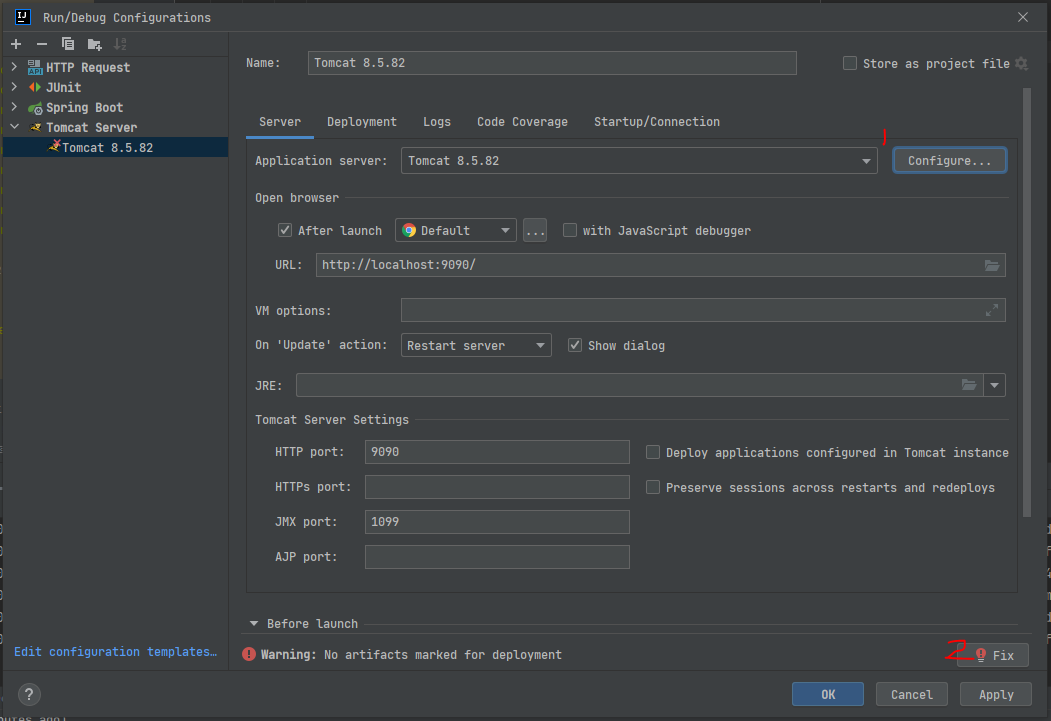Enable with JavaScript debugger
The width and height of the screenshot is (1051, 721).
click(x=570, y=231)
